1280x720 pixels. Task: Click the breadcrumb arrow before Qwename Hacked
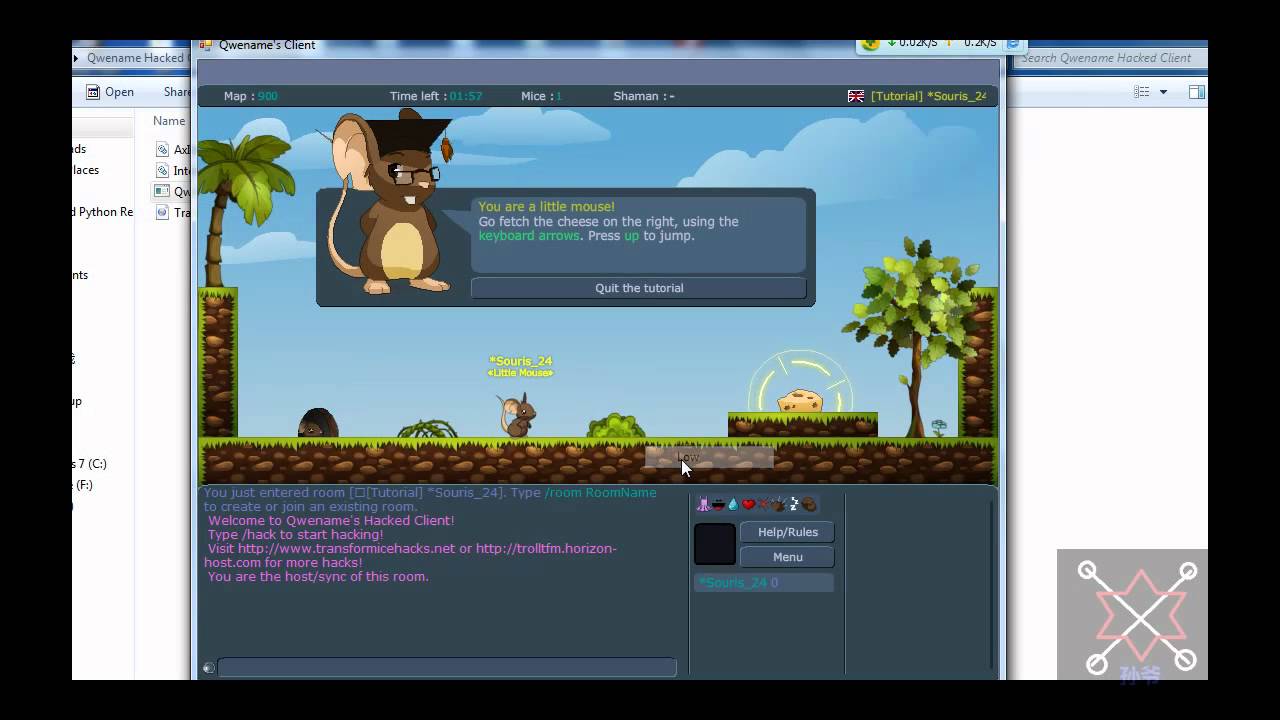(x=77, y=58)
